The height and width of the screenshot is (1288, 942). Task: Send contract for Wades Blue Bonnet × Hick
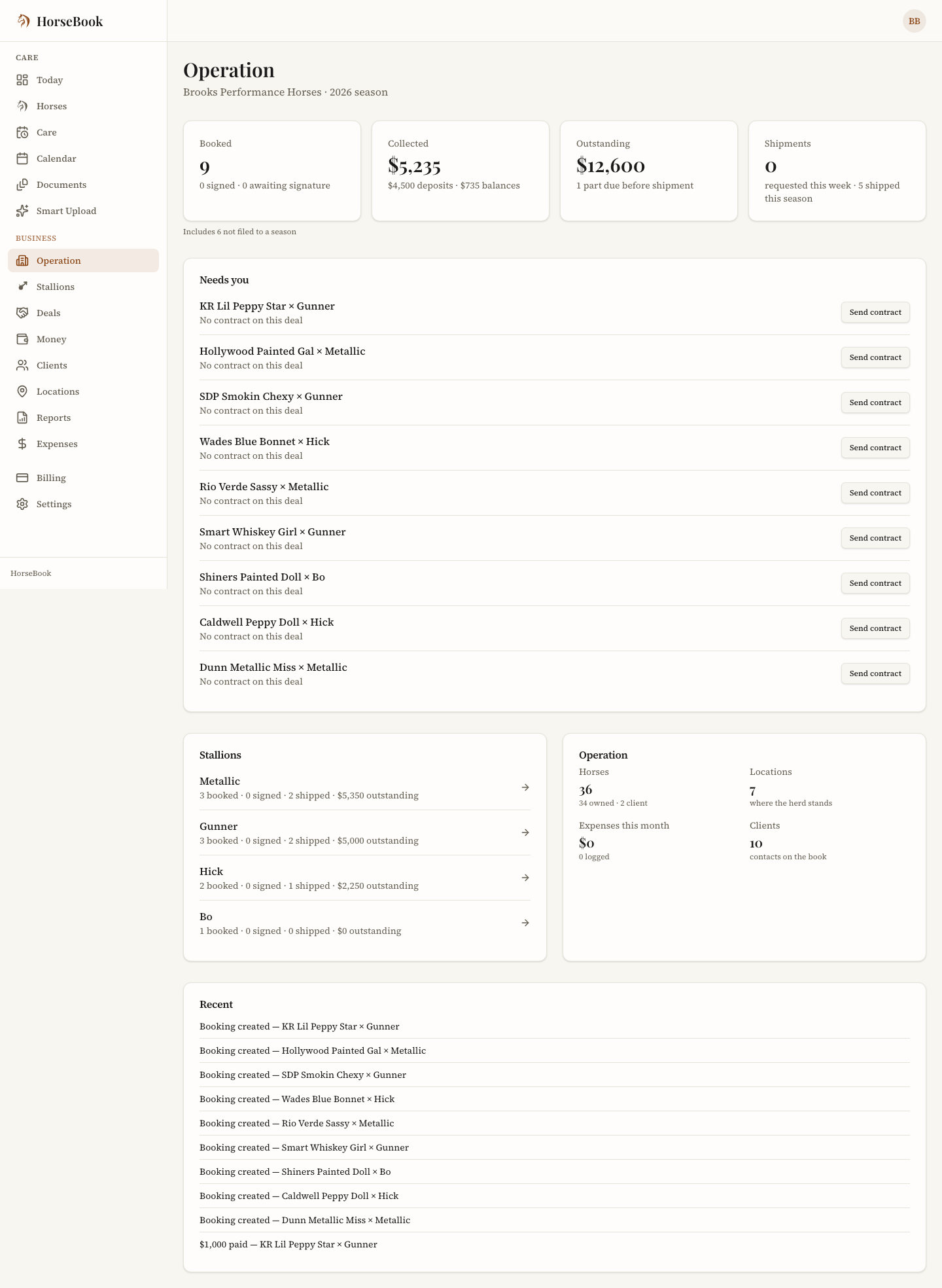(875, 448)
